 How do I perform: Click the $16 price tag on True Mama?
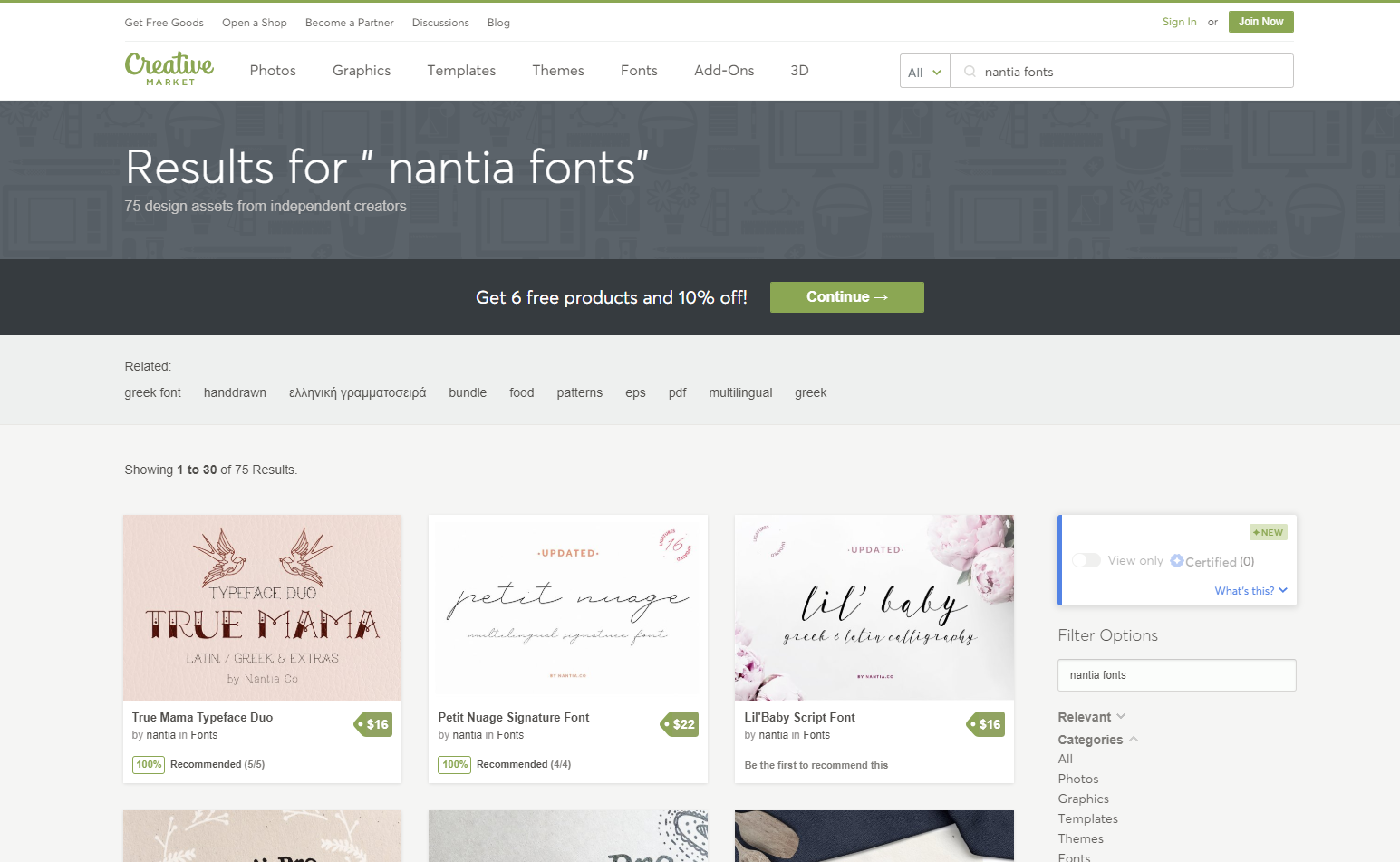click(373, 724)
